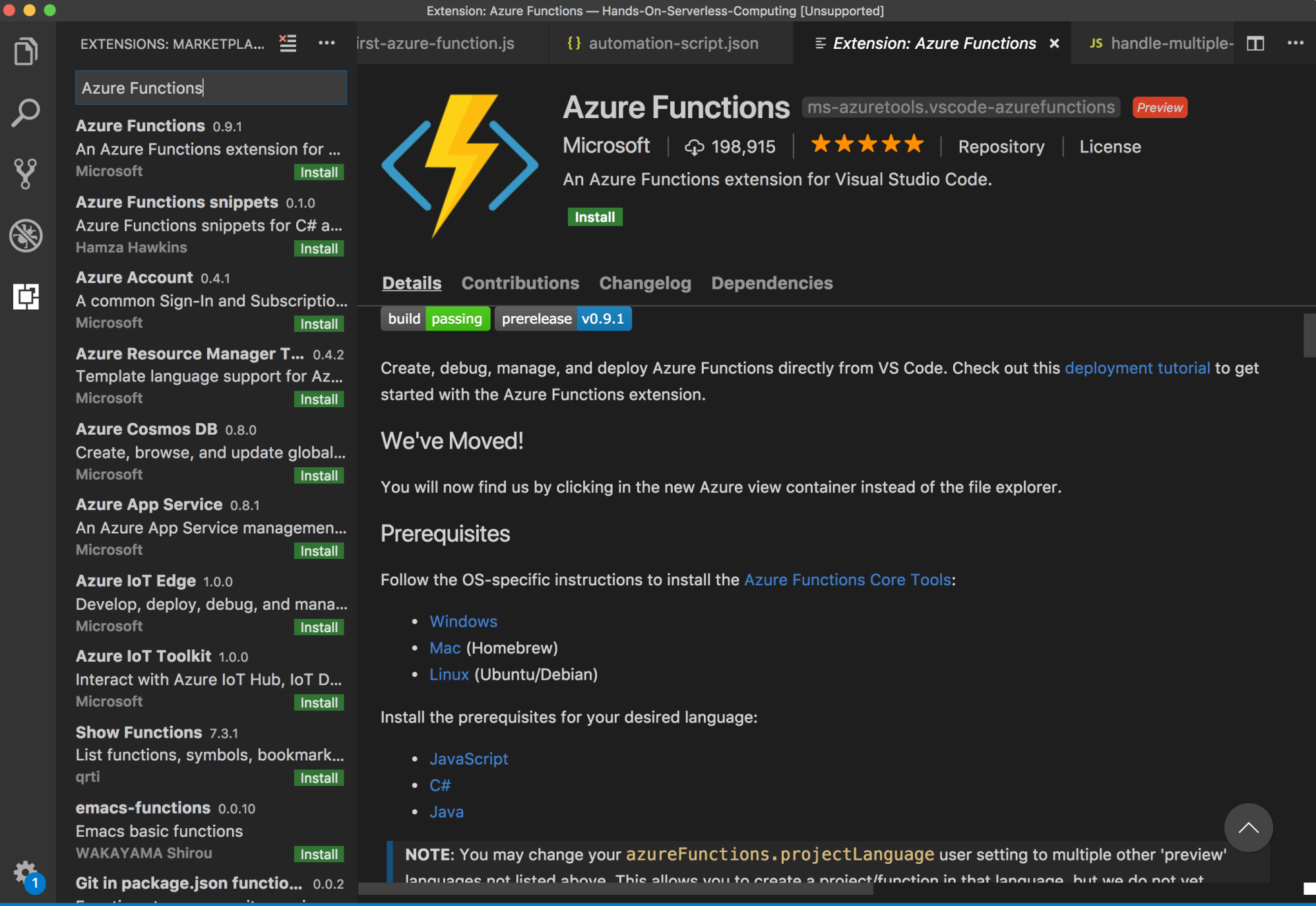Click the split editor icon
Screen dimensions: 1316x906
(x=1255, y=44)
